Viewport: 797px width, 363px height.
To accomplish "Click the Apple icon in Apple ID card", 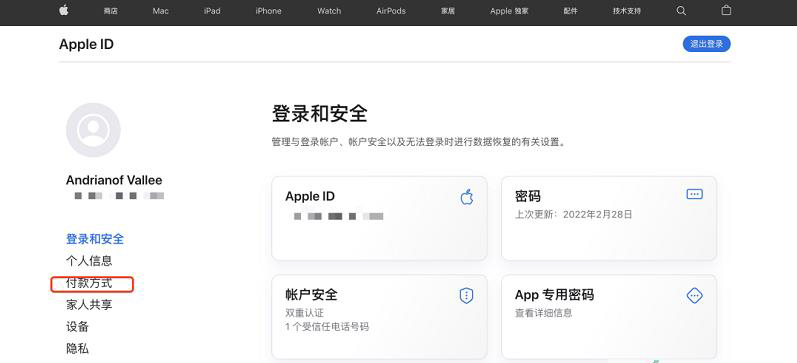I will pyautogui.click(x=467, y=196).
